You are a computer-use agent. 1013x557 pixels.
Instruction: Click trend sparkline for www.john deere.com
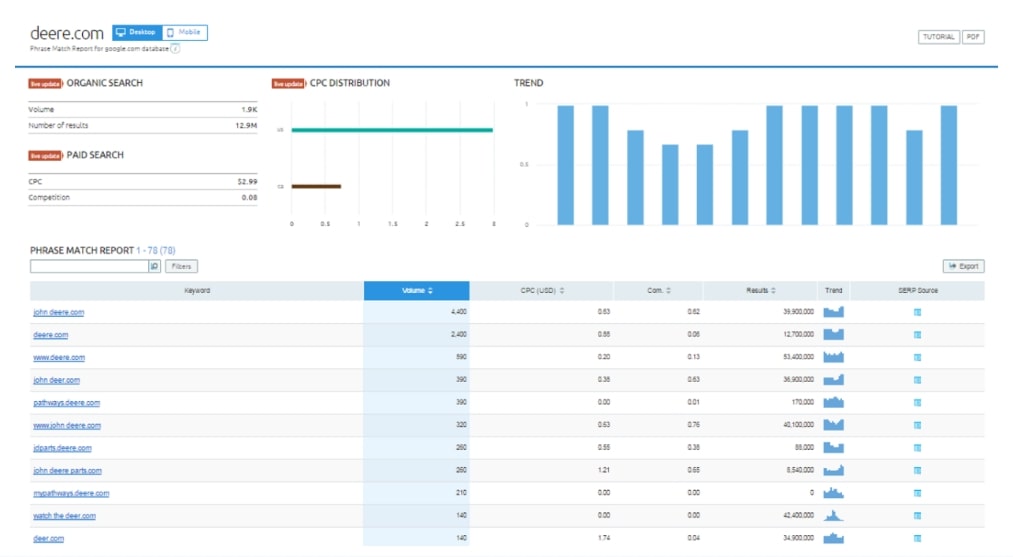click(x=833, y=425)
